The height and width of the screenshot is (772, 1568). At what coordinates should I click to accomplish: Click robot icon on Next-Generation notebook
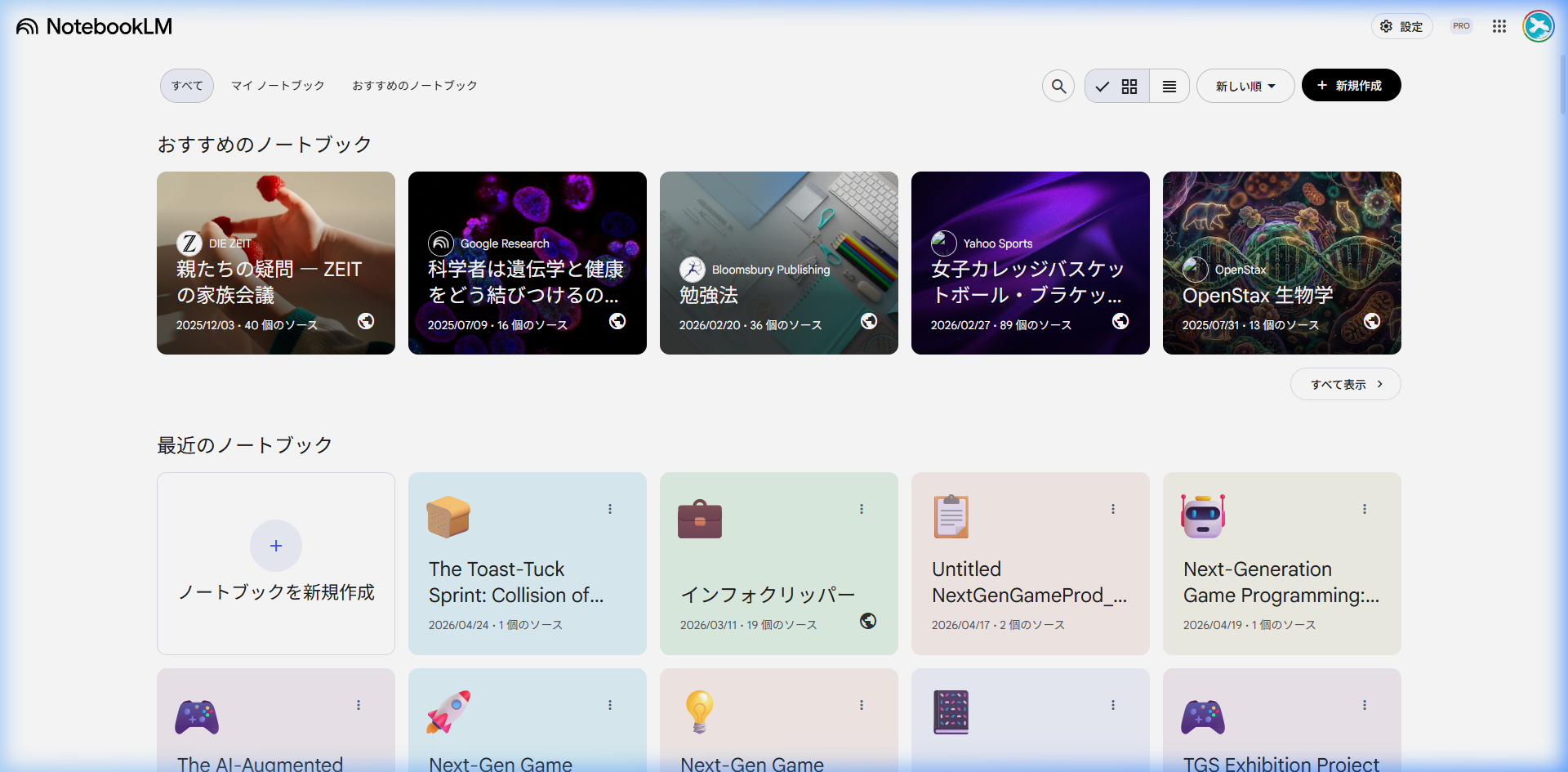[x=1203, y=516]
